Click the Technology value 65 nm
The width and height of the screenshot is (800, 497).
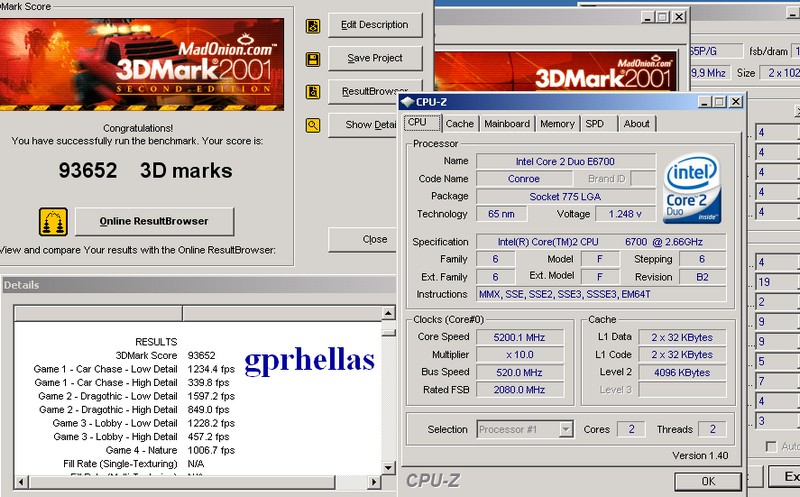pos(501,214)
